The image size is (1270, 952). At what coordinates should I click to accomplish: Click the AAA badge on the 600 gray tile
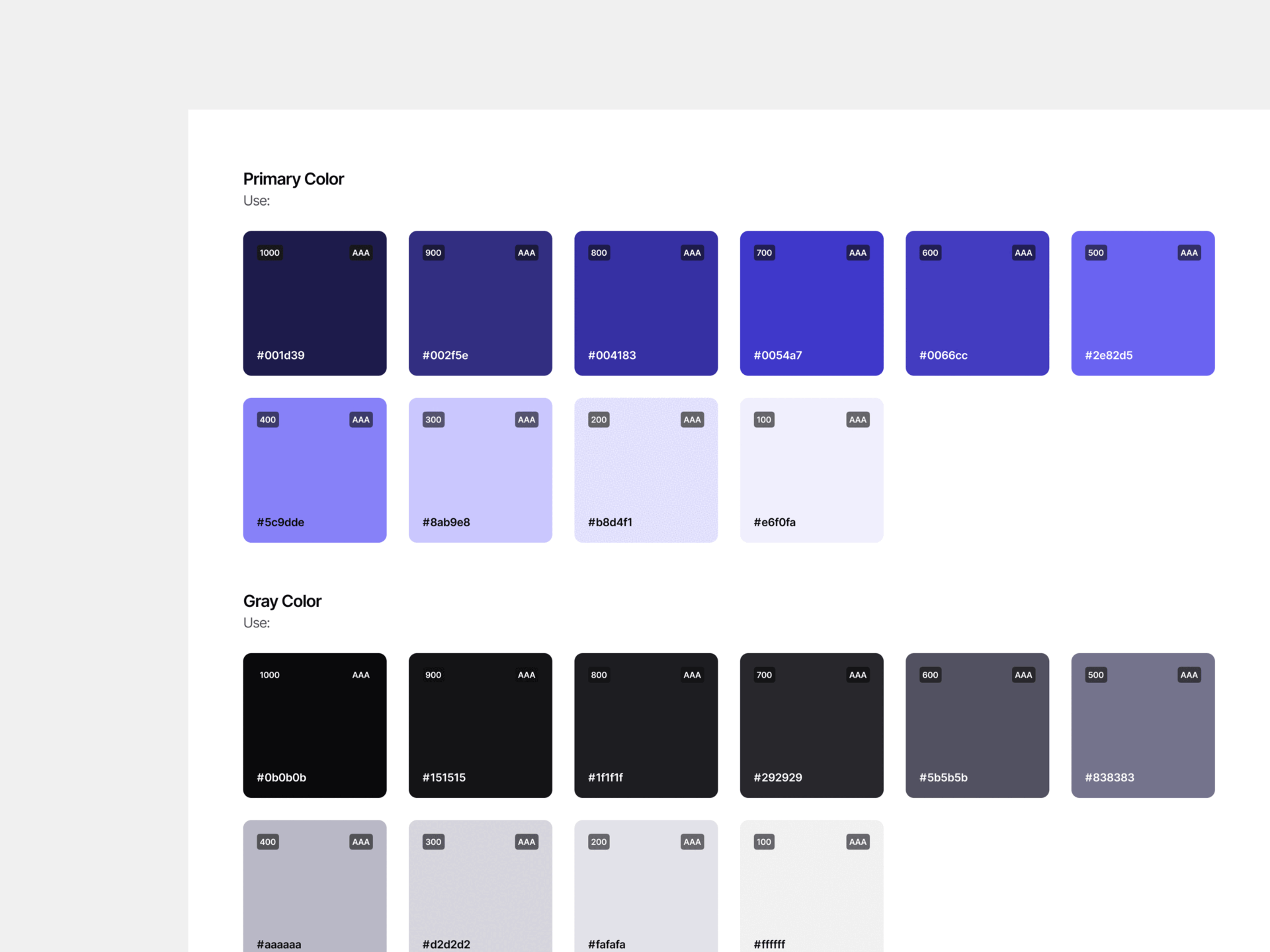(1023, 674)
